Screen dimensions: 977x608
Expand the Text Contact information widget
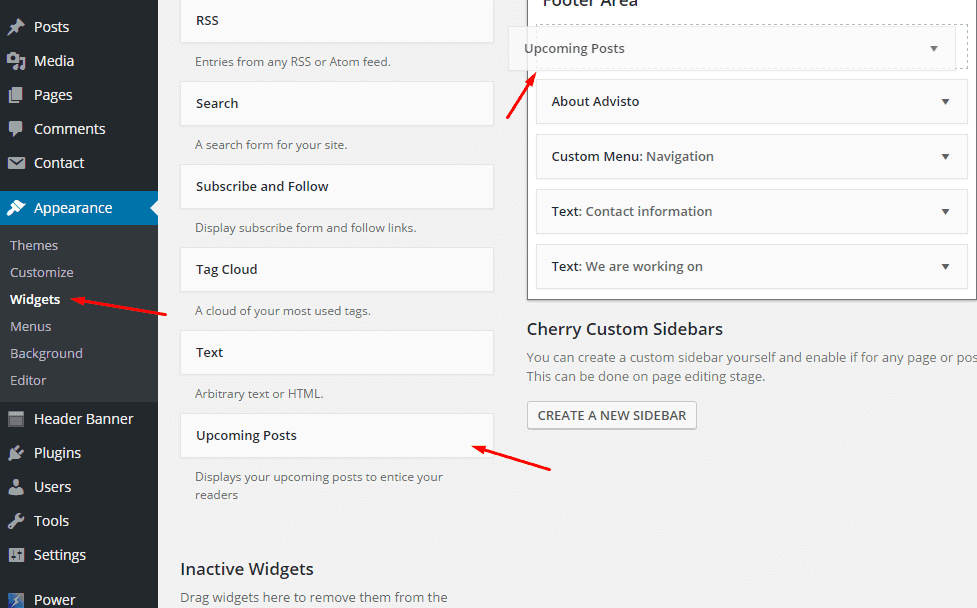945,212
